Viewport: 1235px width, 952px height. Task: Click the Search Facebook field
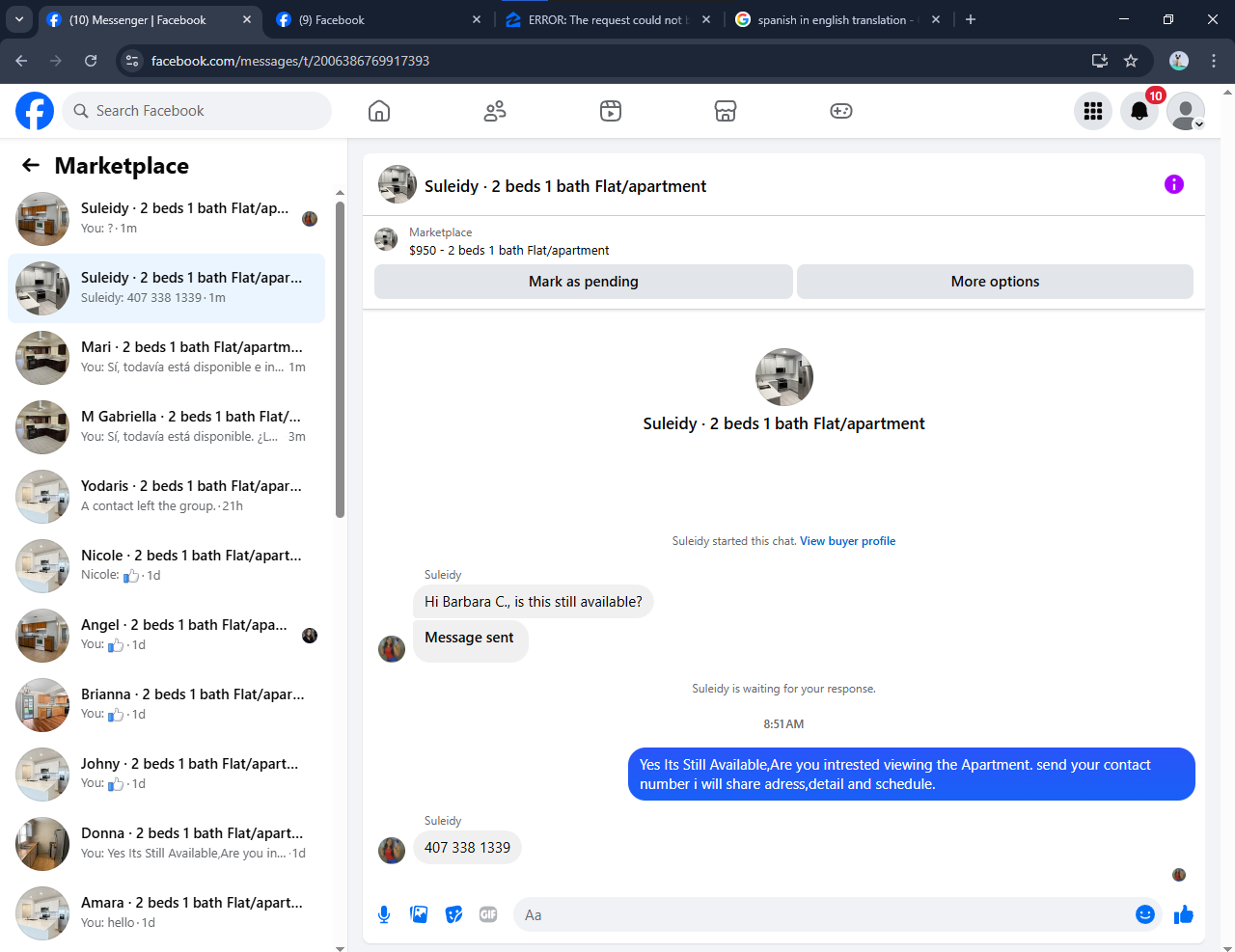[197, 111]
